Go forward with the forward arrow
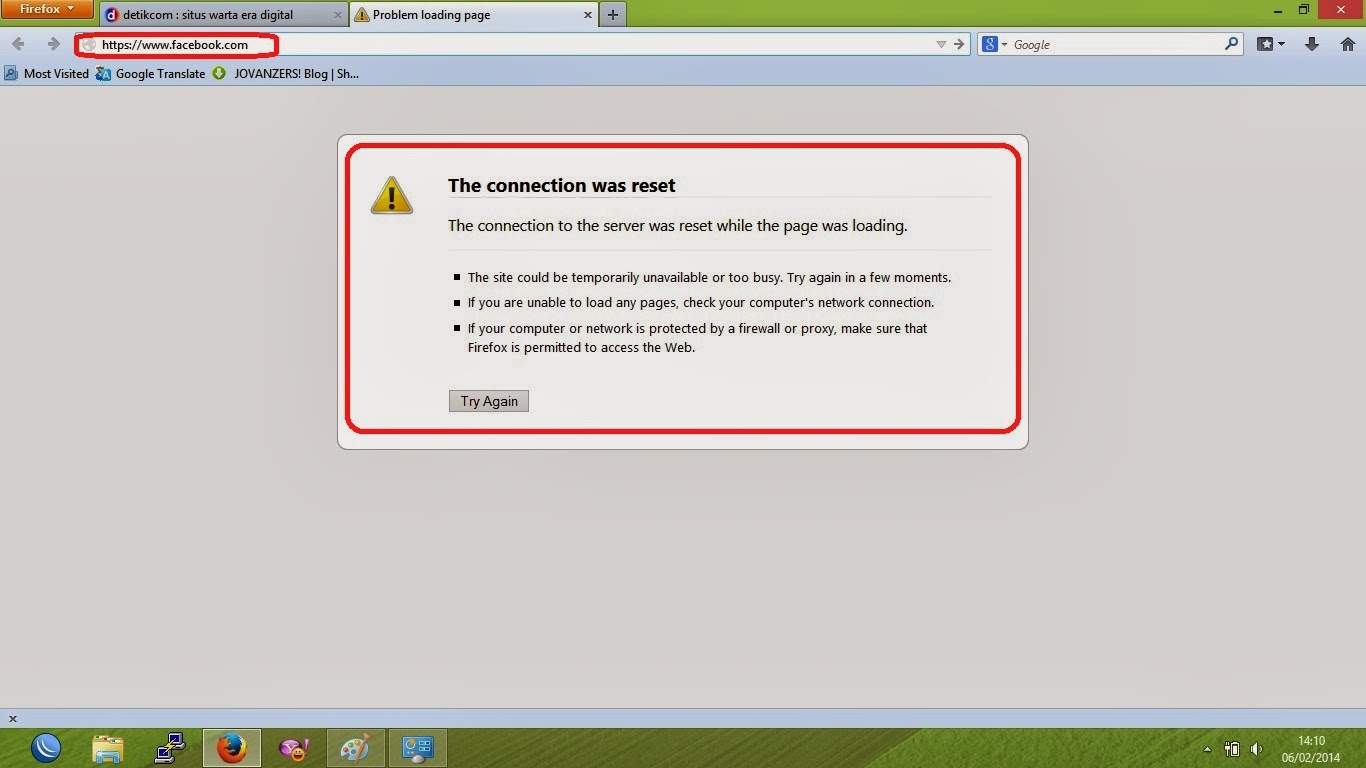1366x768 pixels. (x=54, y=44)
